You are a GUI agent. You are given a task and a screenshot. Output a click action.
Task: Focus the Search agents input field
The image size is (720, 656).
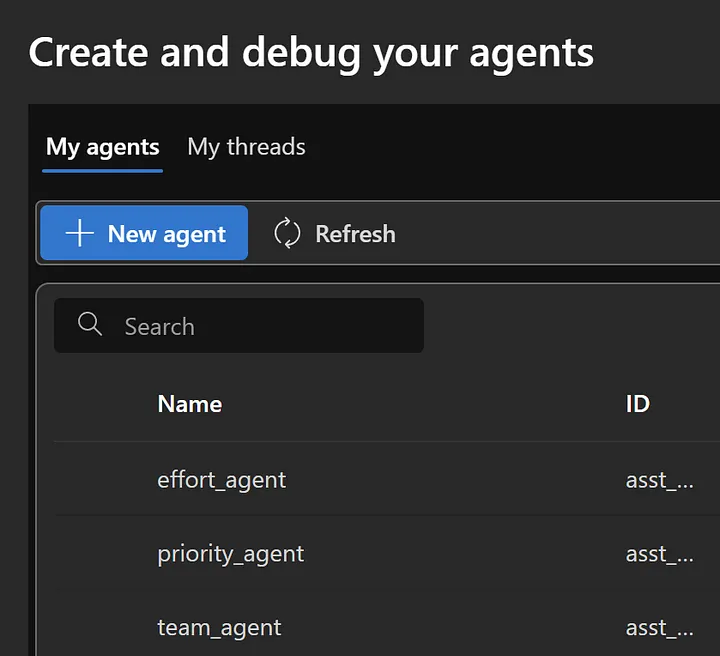(x=260, y=326)
